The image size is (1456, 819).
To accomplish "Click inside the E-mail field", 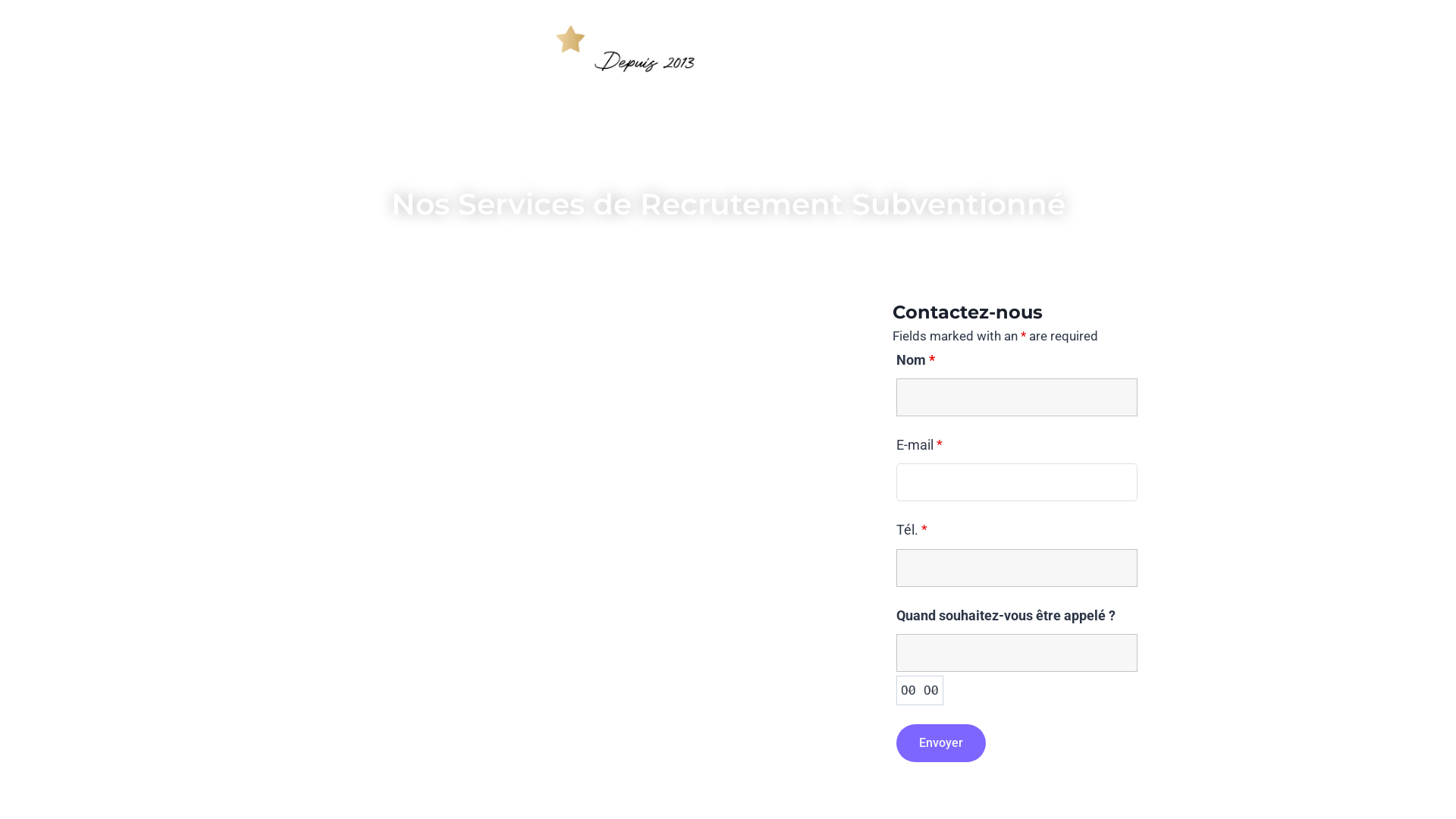I will 1016,482.
